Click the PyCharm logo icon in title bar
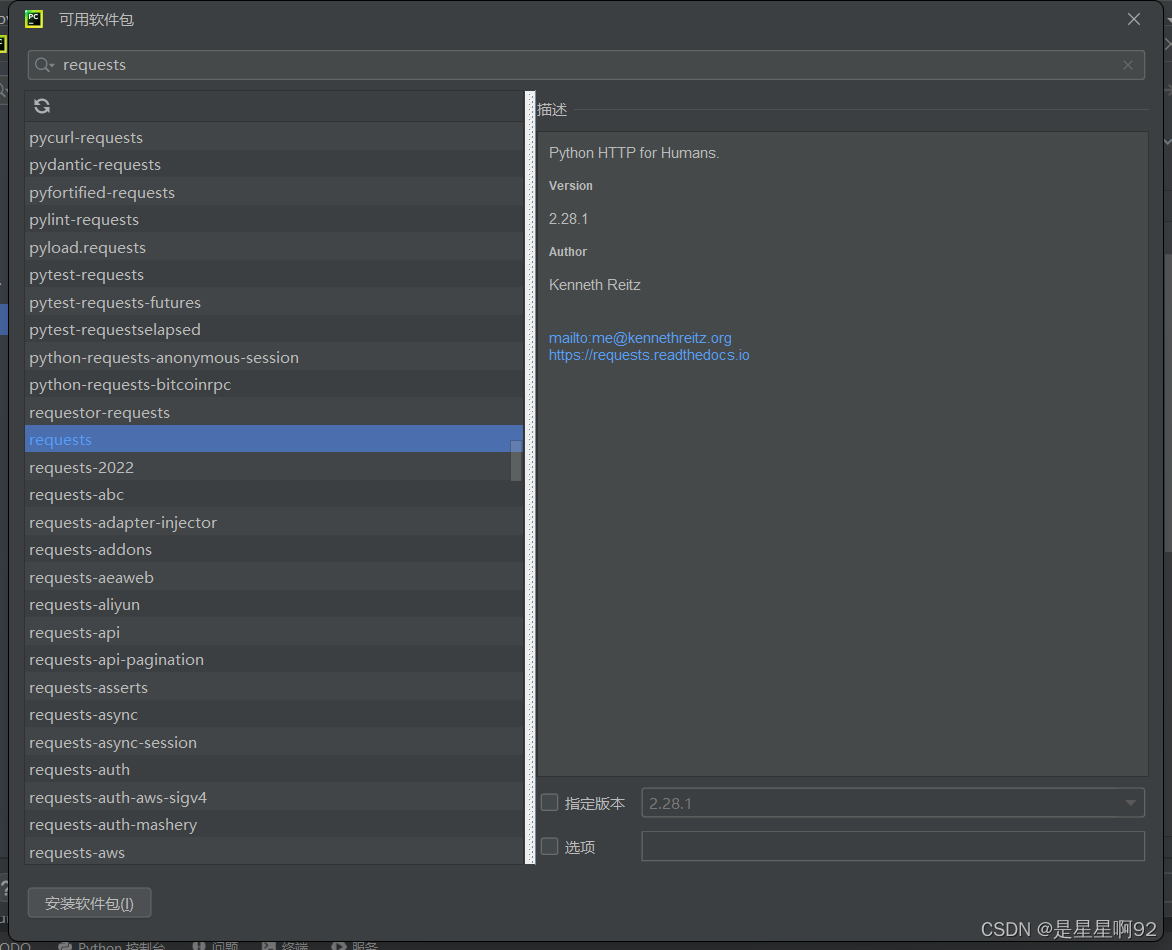Image resolution: width=1172 pixels, height=950 pixels. point(34,19)
